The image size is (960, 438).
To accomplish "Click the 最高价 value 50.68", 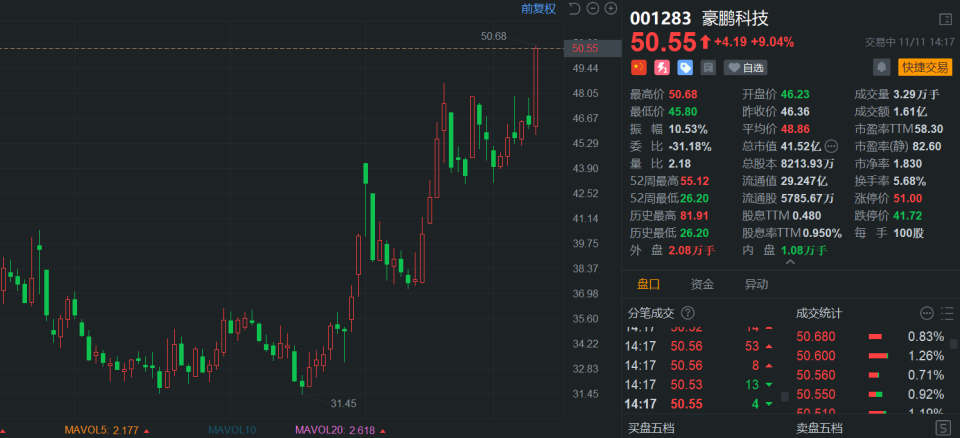I will [683, 94].
